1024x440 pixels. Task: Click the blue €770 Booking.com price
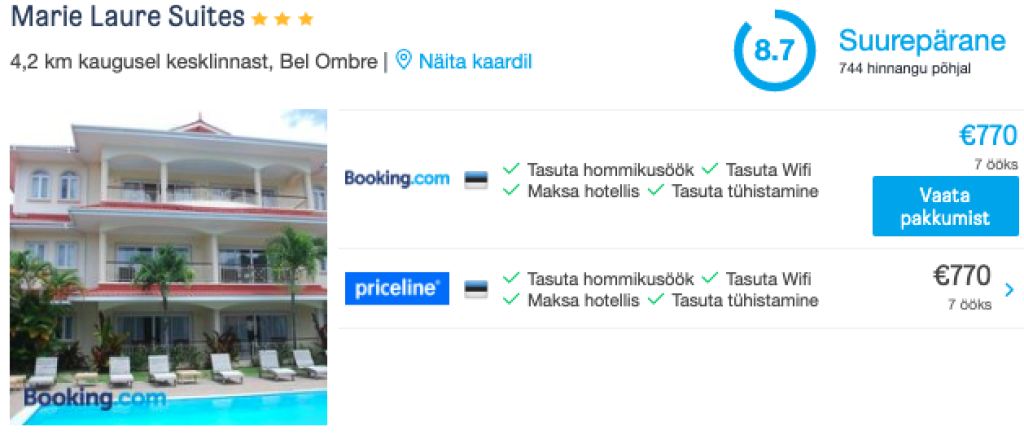pos(988,136)
